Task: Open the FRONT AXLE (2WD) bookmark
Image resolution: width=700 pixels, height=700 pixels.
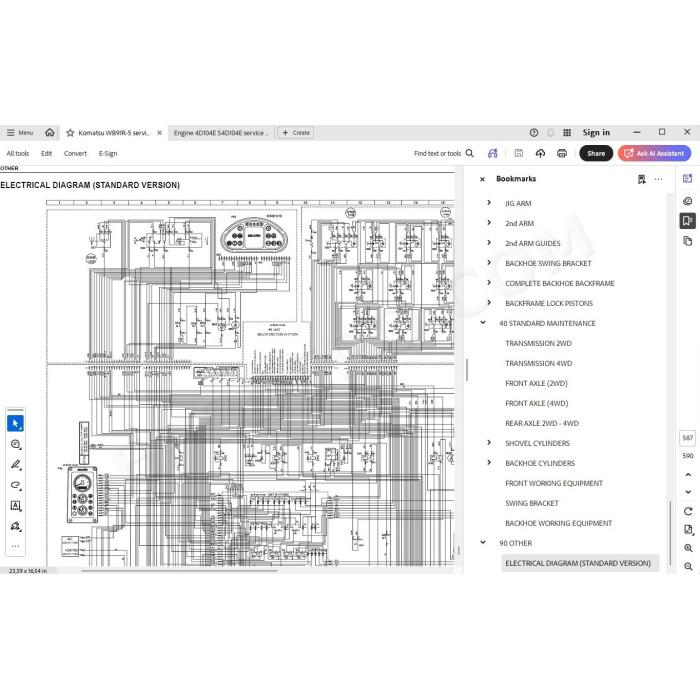Action: click(x=536, y=383)
